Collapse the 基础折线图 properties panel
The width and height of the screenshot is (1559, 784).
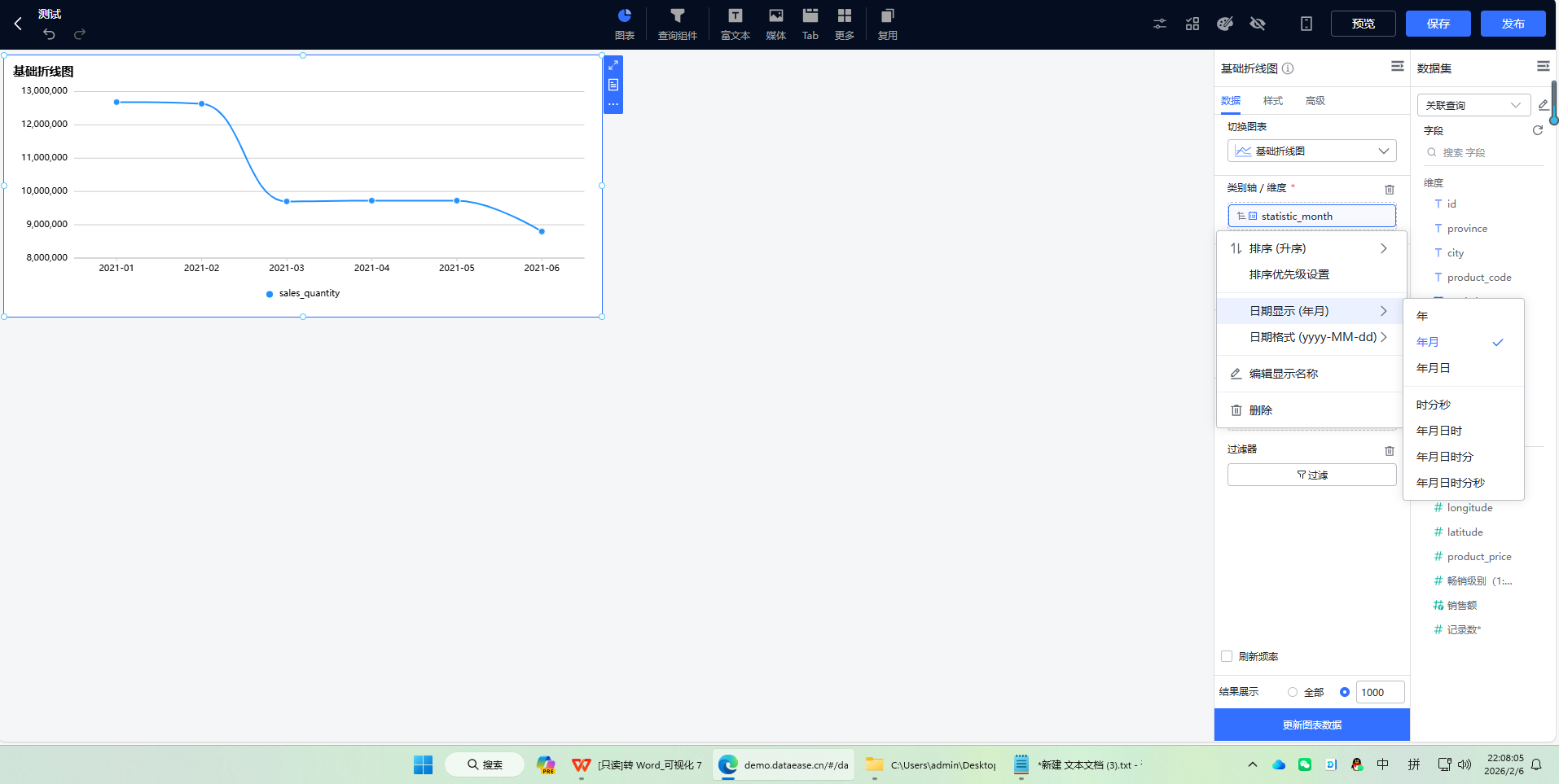[x=1398, y=67]
